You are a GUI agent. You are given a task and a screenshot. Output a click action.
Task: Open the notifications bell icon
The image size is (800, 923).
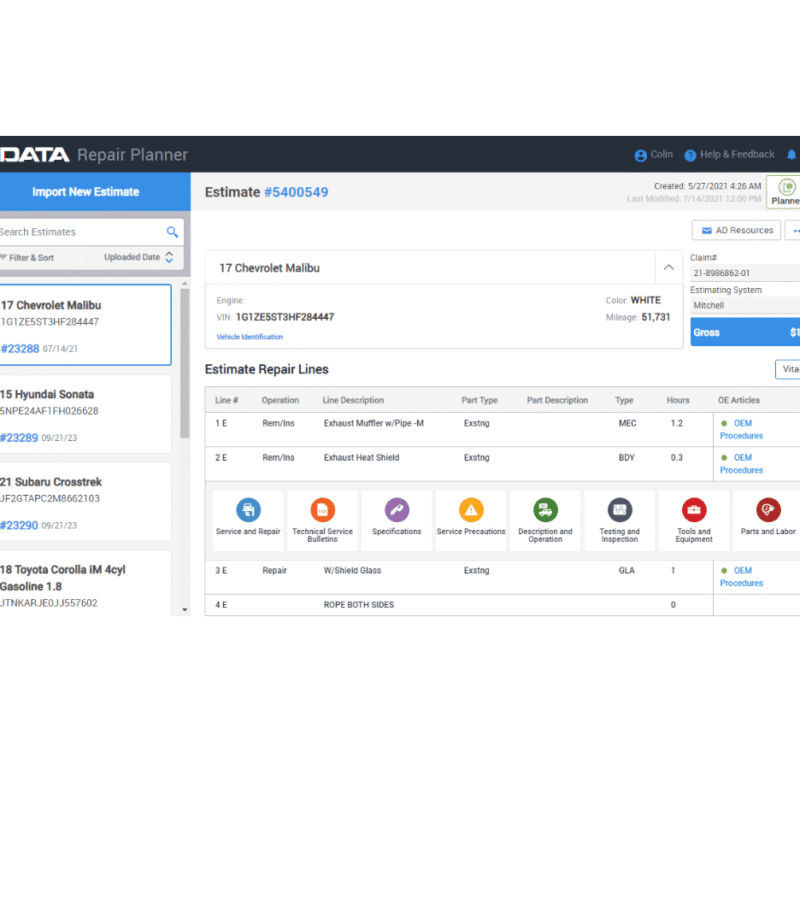(x=792, y=155)
